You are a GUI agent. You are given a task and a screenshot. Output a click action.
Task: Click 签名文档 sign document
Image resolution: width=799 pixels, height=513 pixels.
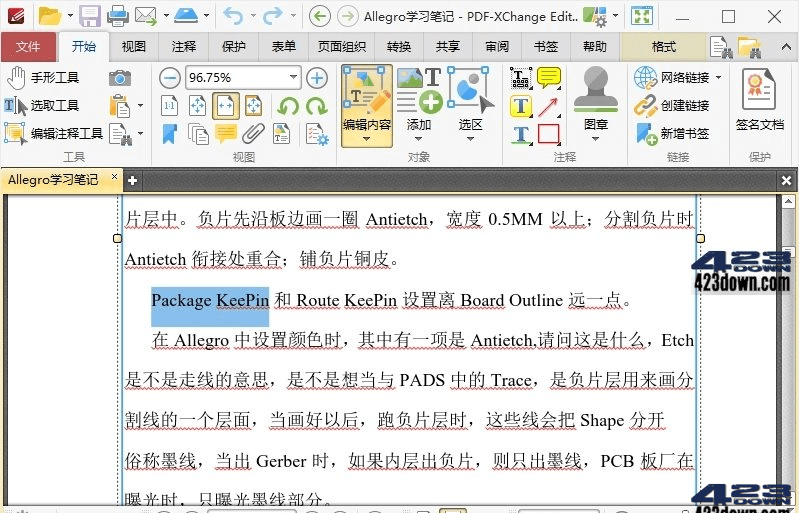(x=759, y=99)
